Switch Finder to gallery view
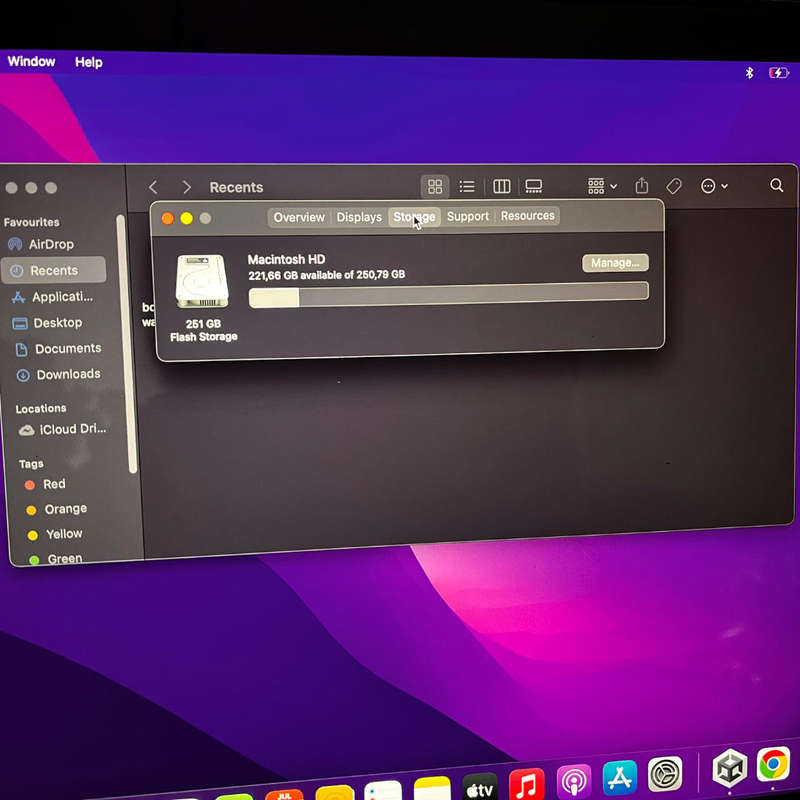 point(534,186)
